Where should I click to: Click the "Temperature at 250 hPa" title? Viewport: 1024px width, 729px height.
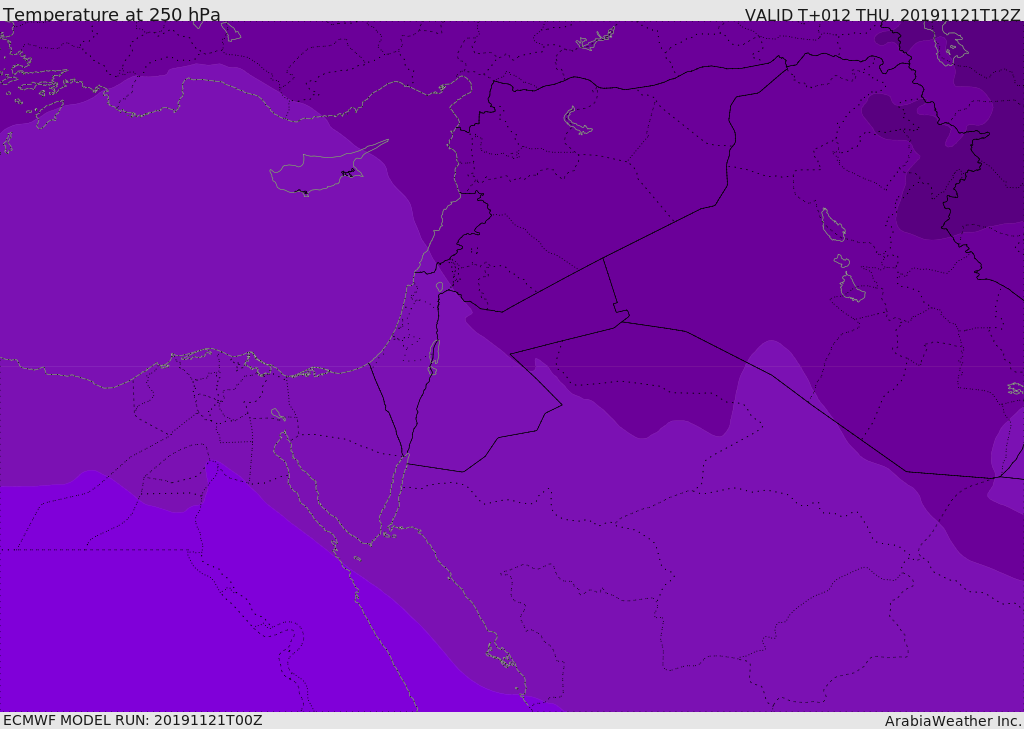click(x=111, y=14)
